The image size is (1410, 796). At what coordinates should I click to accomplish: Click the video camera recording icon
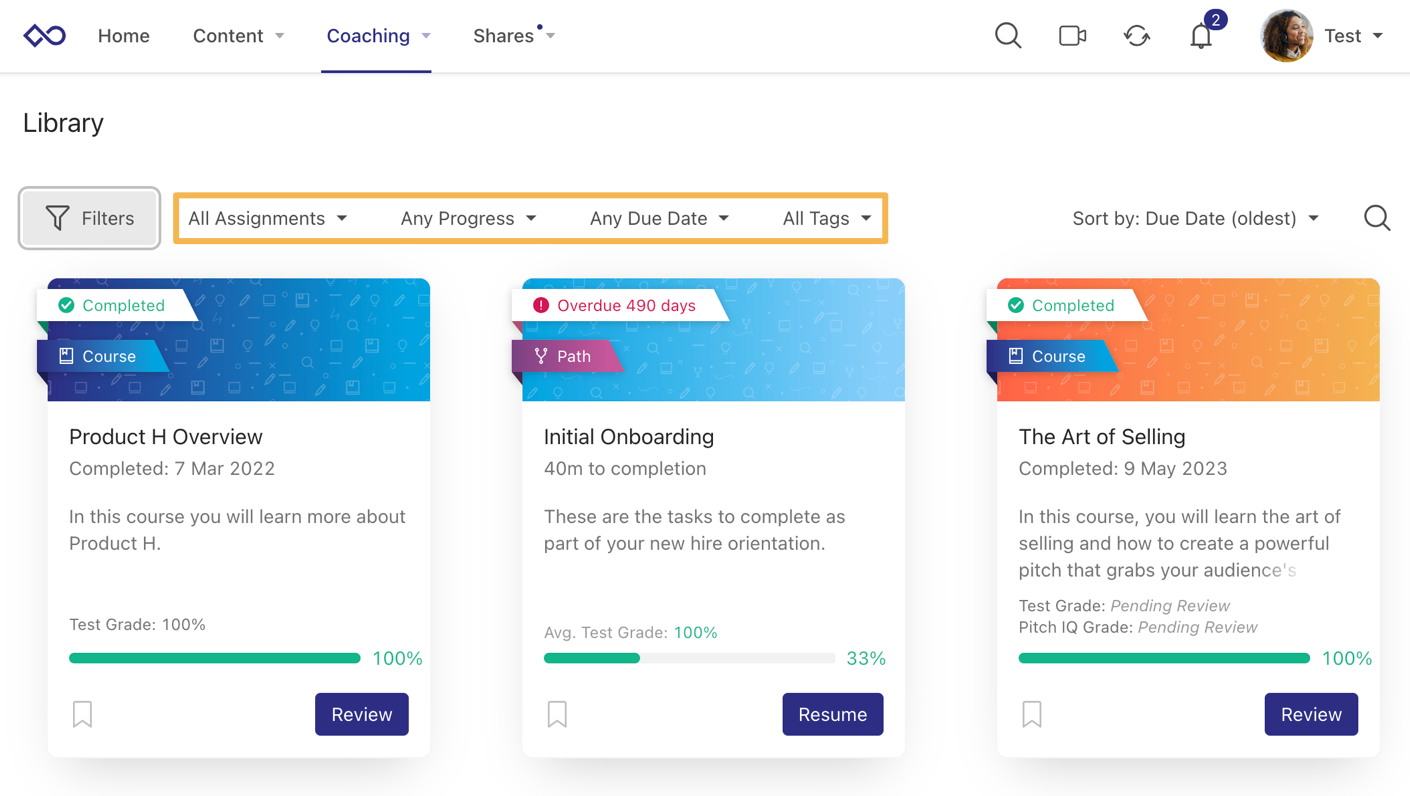point(1072,36)
